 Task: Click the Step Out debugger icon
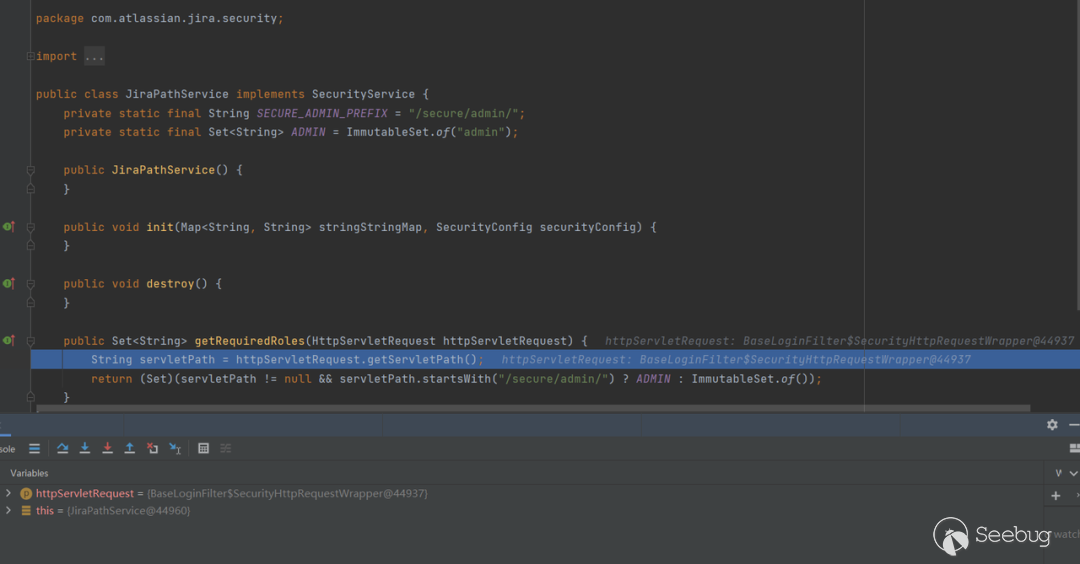(129, 448)
